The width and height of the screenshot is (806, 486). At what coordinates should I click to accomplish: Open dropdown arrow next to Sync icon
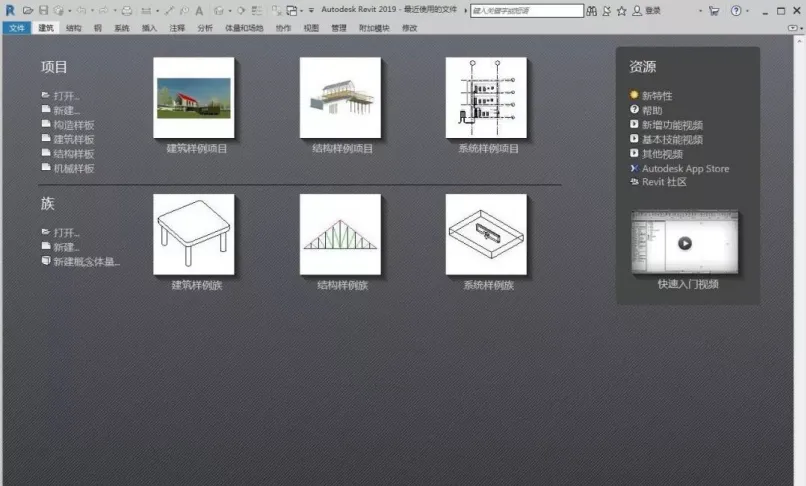click(x=69, y=11)
